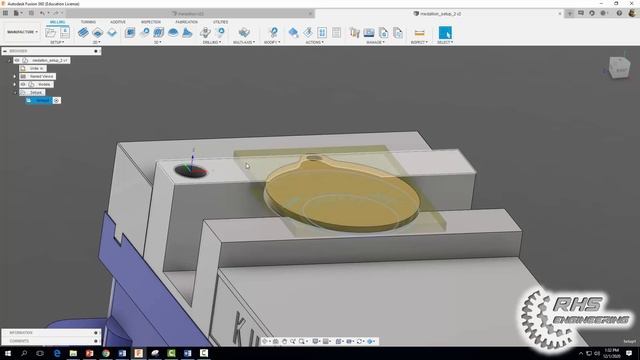Open the Post Library icon
The image size is (640, 360).
[x=398, y=32]
